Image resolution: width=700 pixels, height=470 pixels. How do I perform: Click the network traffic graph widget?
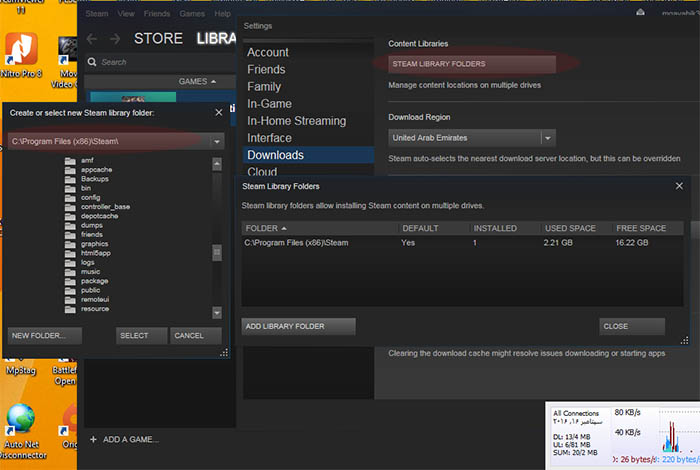tap(623, 436)
